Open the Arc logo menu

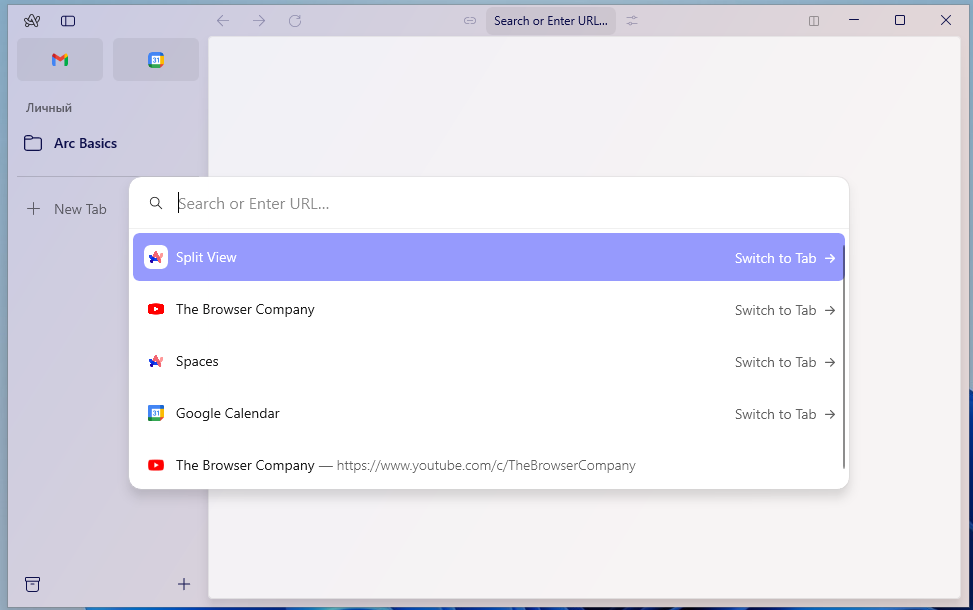pos(32,21)
